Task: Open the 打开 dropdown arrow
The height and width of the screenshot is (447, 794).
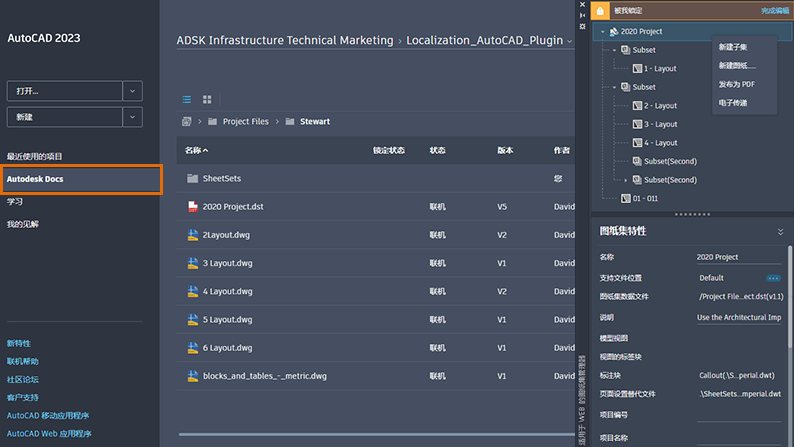Action: [x=132, y=91]
